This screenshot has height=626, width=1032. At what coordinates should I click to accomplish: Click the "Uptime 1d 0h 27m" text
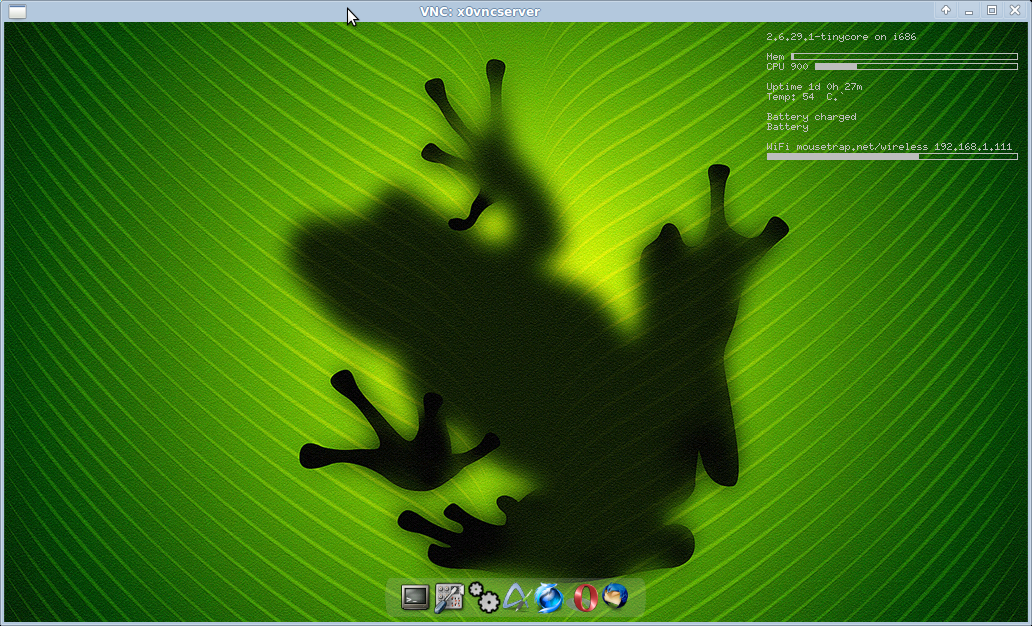point(814,86)
